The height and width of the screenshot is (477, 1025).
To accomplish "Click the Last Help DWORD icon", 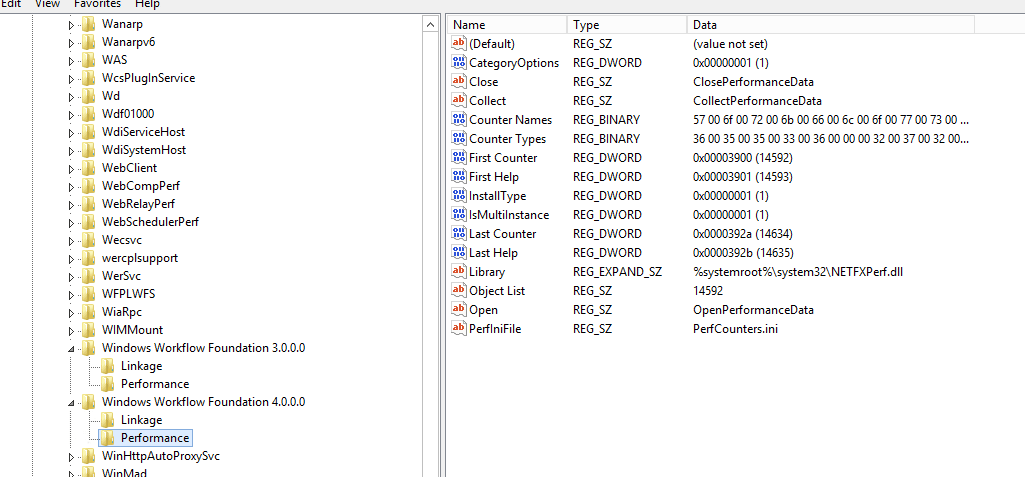I will (x=459, y=252).
